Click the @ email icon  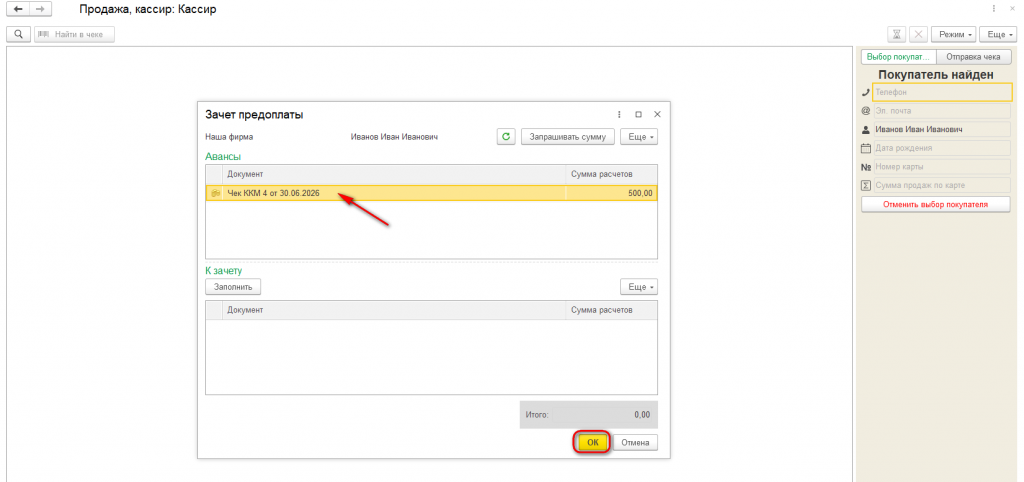tap(866, 111)
